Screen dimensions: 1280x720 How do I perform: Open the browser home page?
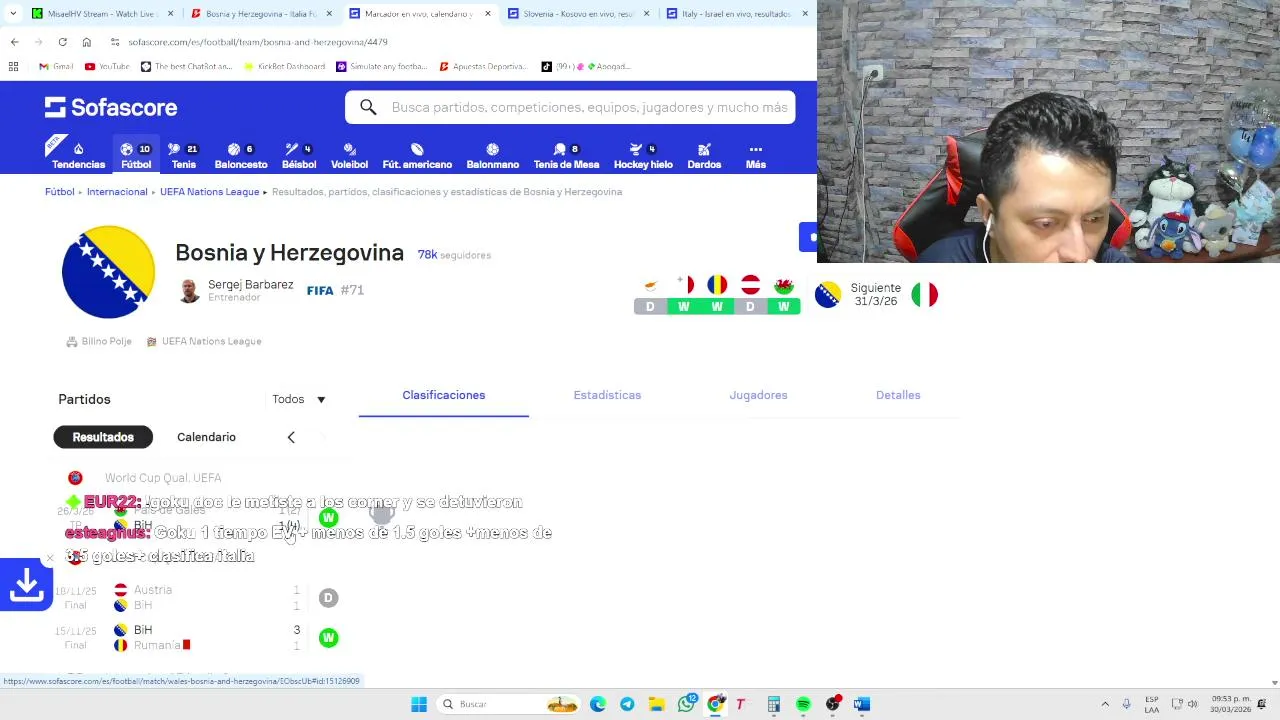86,42
